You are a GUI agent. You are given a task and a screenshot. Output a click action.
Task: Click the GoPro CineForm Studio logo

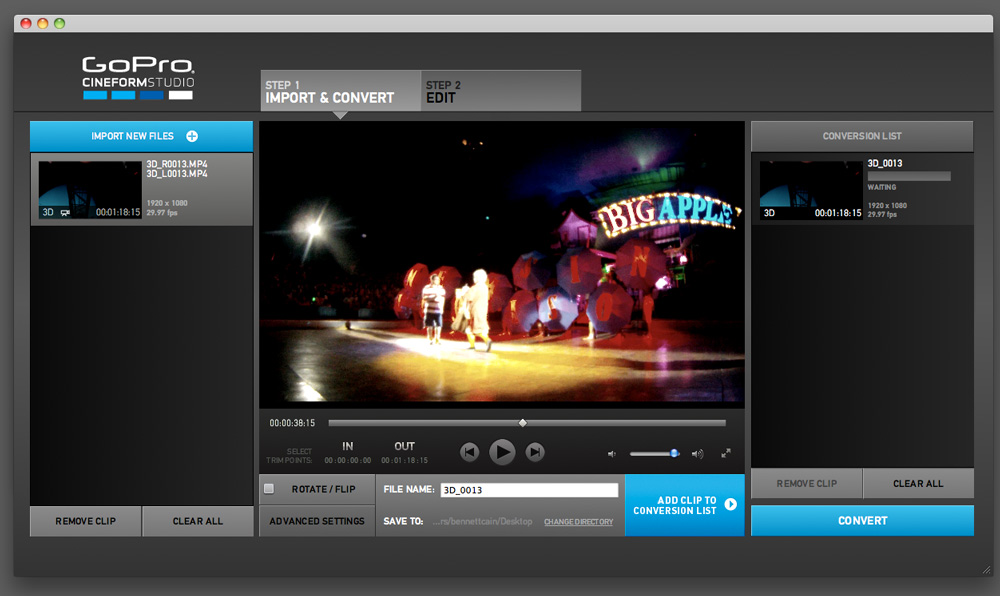click(x=138, y=78)
